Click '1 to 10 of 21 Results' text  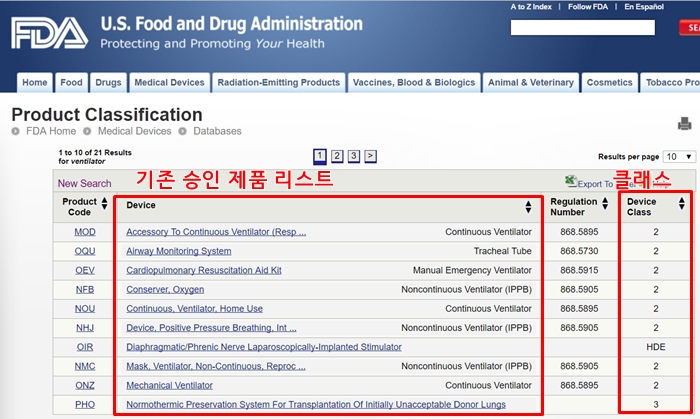coord(95,153)
